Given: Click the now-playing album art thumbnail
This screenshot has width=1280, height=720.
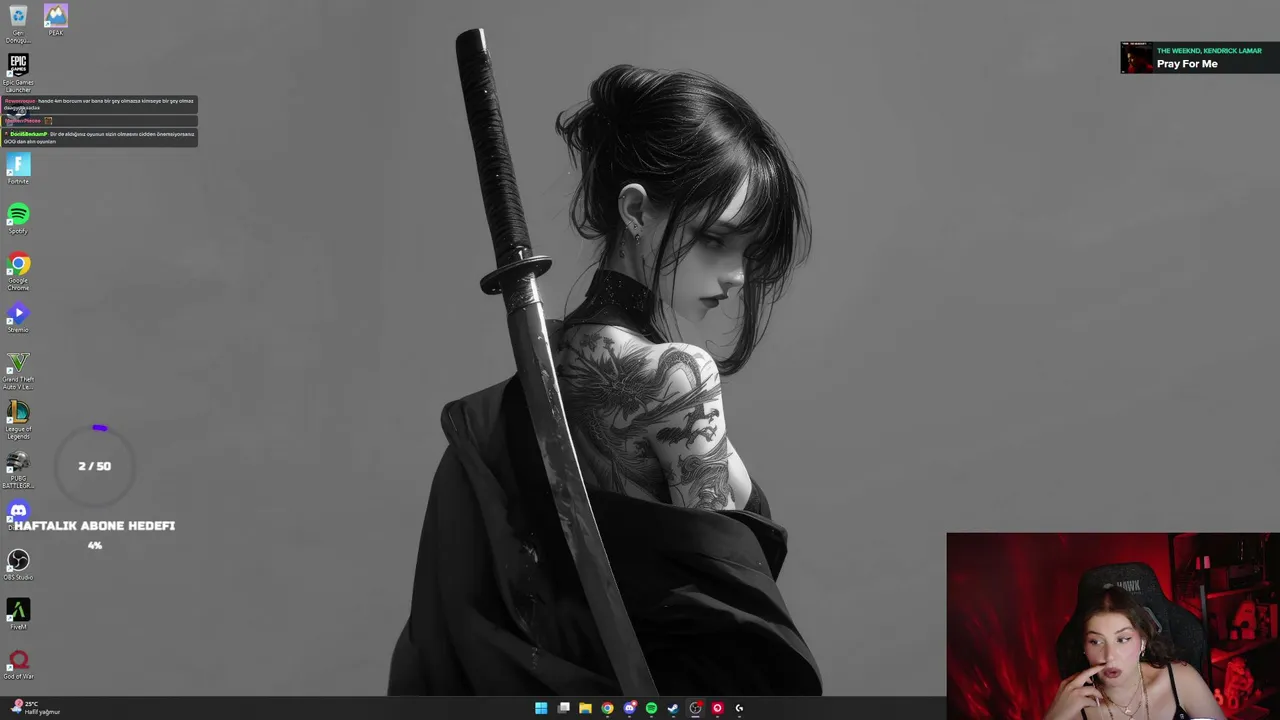Looking at the screenshot, I should pyautogui.click(x=1137, y=58).
